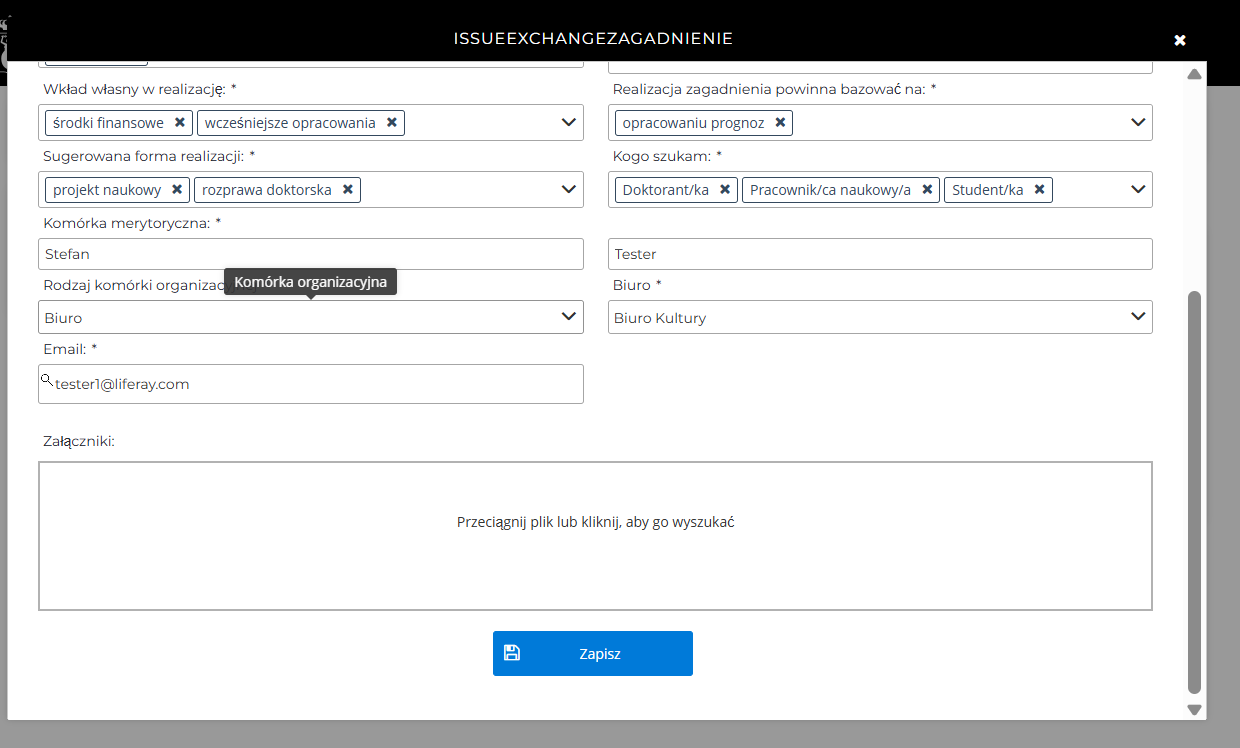Remove the 'Student/ka' tag
Screen dimensions: 1240x748
coord(1039,190)
